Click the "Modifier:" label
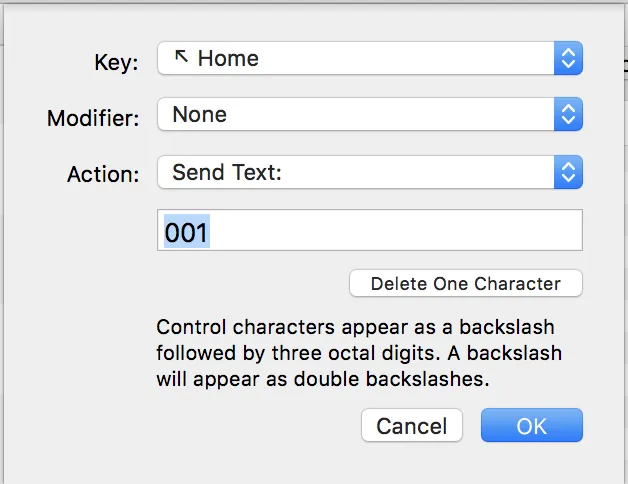This screenshot has width=628, height=484. 93,118
